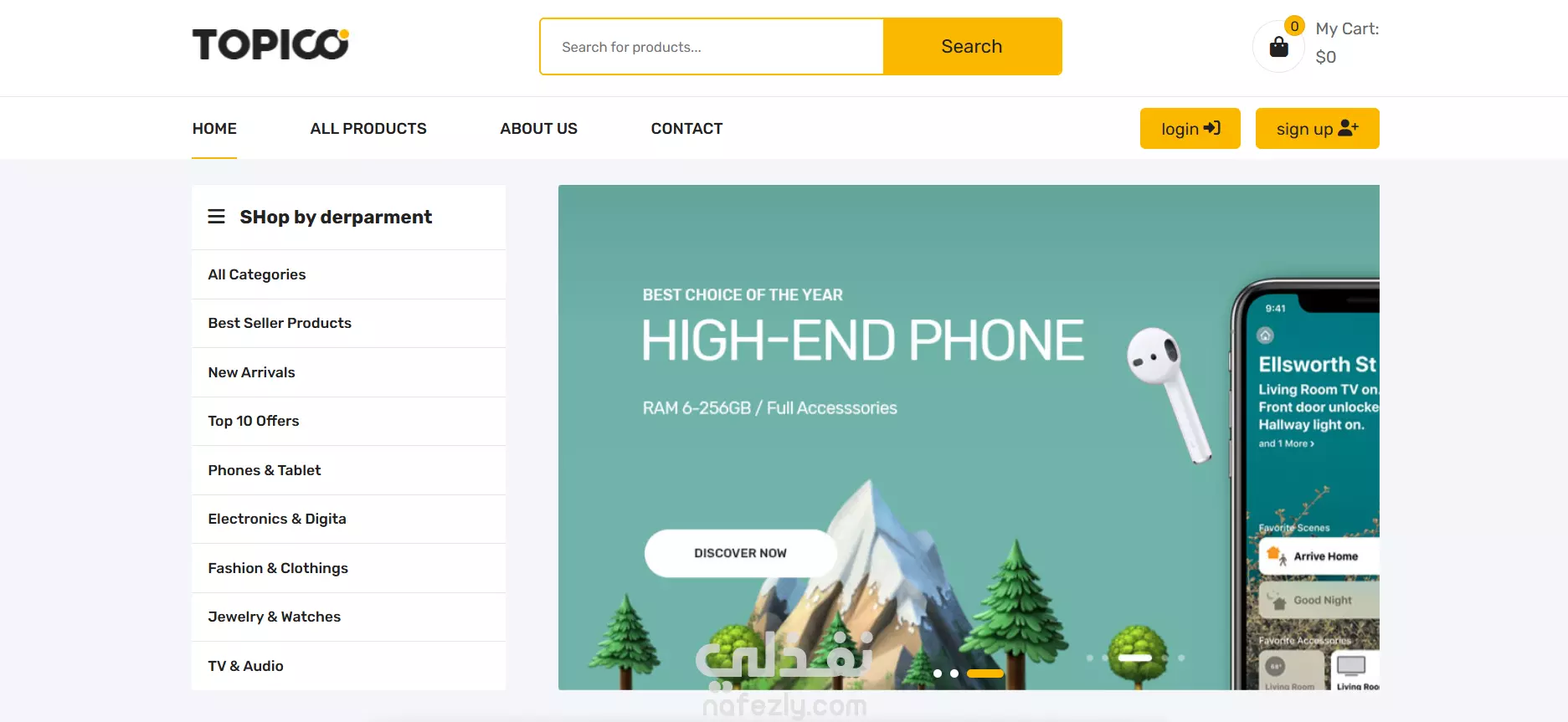
Task: Select the second slider dot indicator
Action: 954,673
